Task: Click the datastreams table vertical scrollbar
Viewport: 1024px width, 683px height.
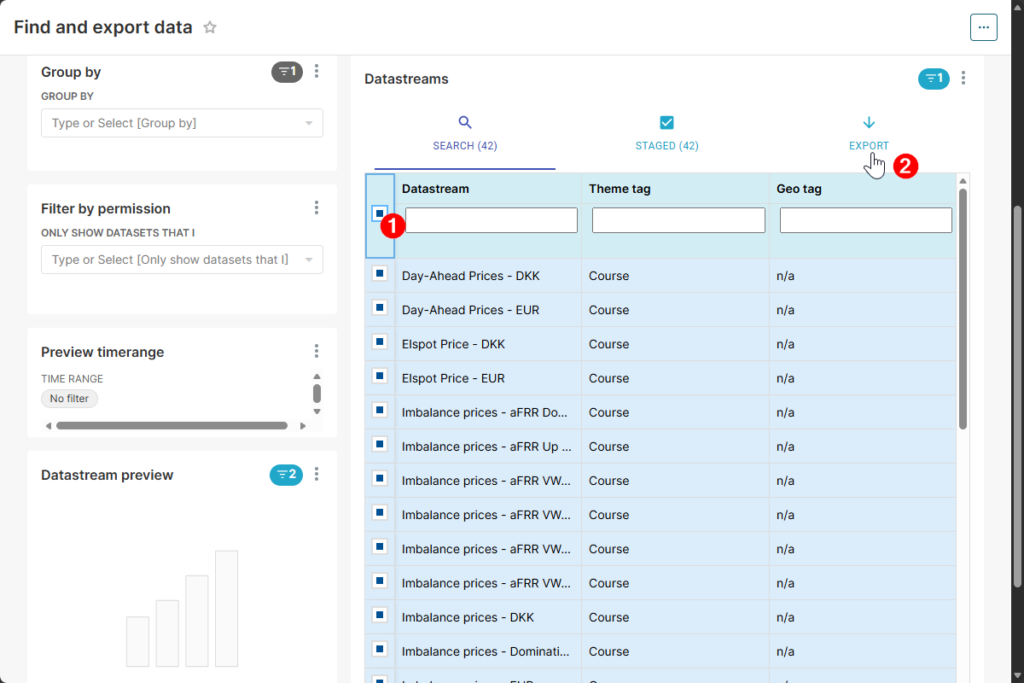Action: [x=963, y=309]
